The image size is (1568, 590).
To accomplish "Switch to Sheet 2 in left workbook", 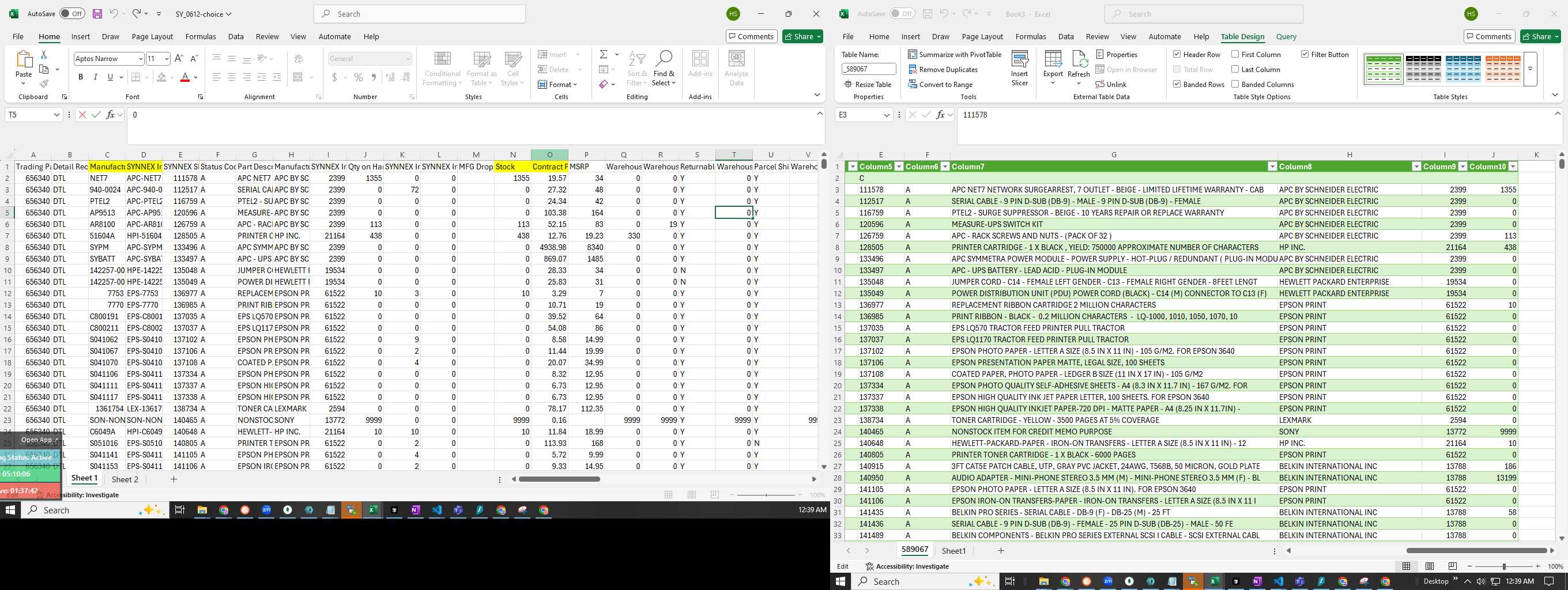I will point(125,479).
